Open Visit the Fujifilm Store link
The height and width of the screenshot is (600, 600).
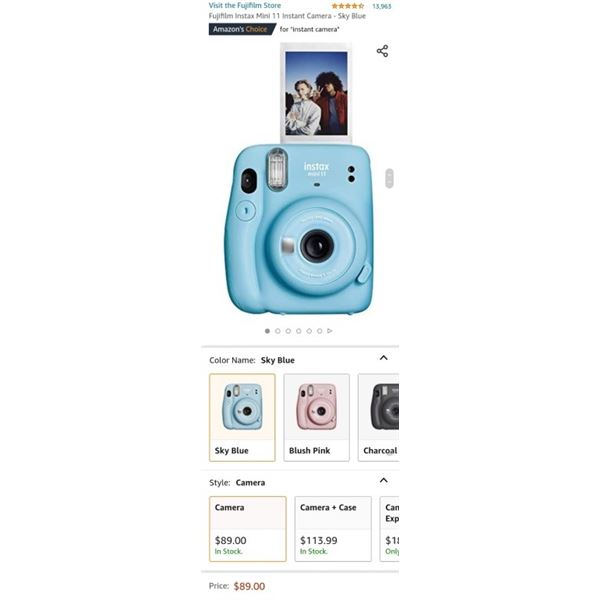tap(245, 5)
